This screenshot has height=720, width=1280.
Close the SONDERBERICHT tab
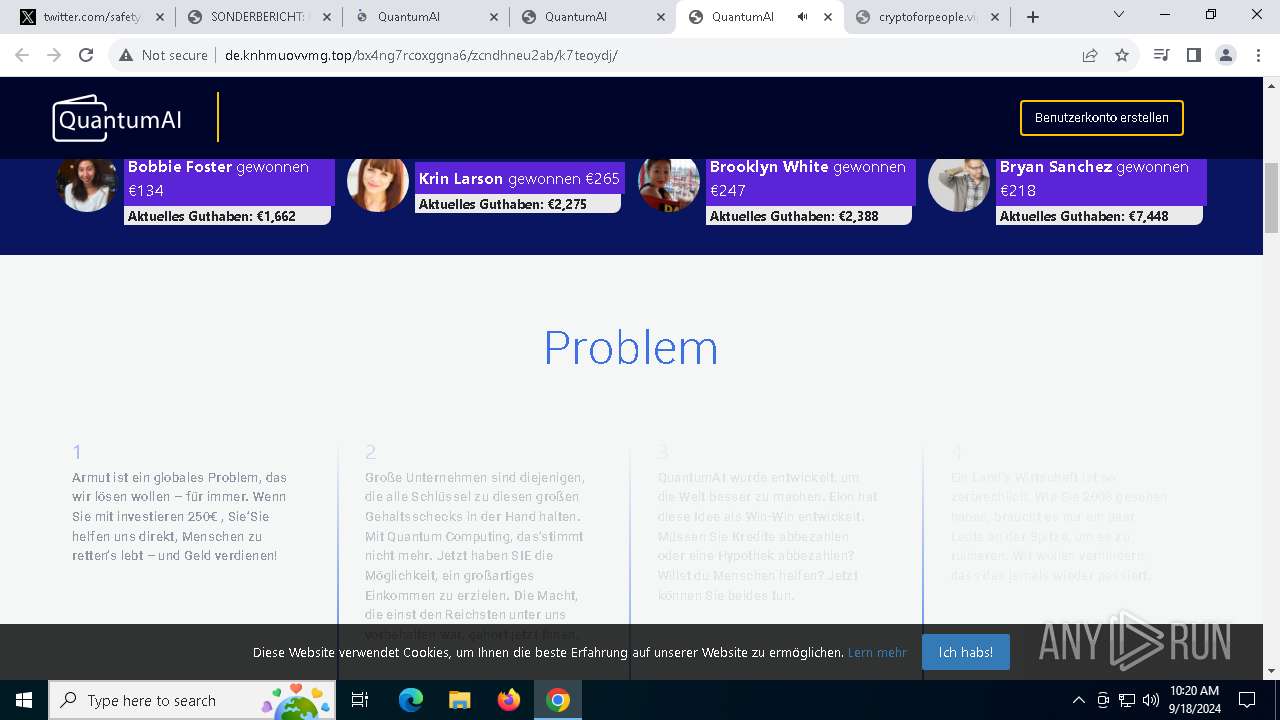(327, 17)
